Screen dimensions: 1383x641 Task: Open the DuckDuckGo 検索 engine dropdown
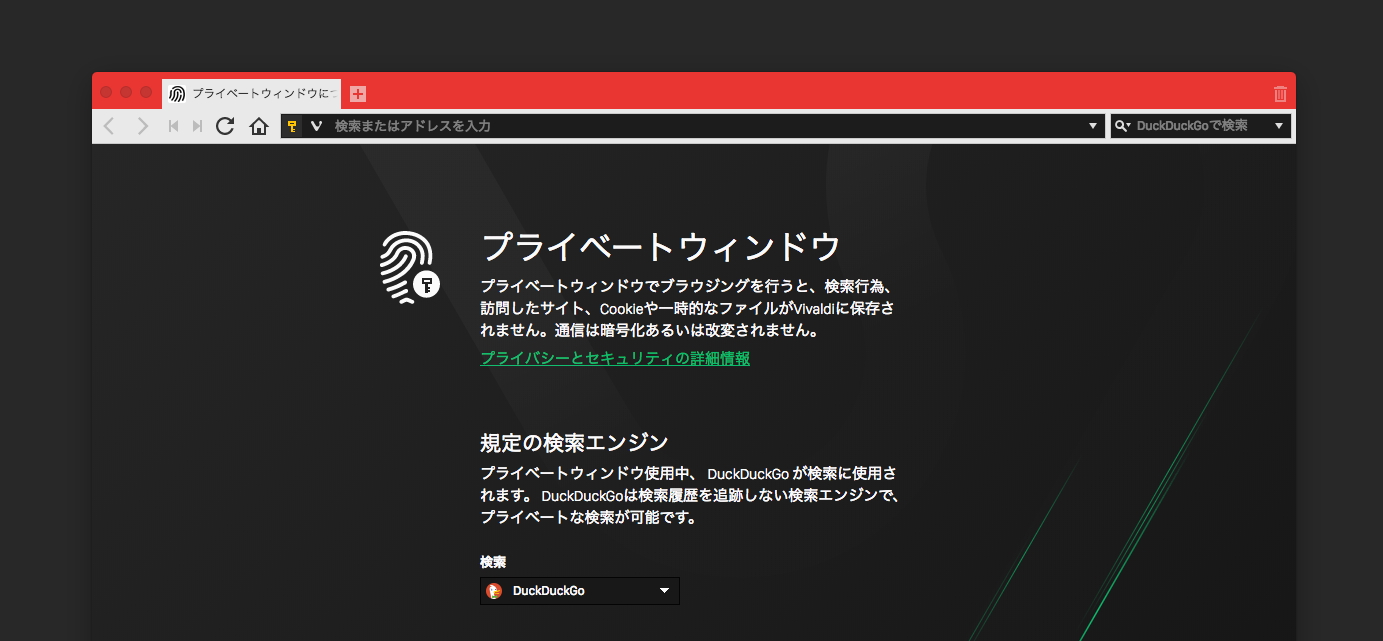coord(580,591)
